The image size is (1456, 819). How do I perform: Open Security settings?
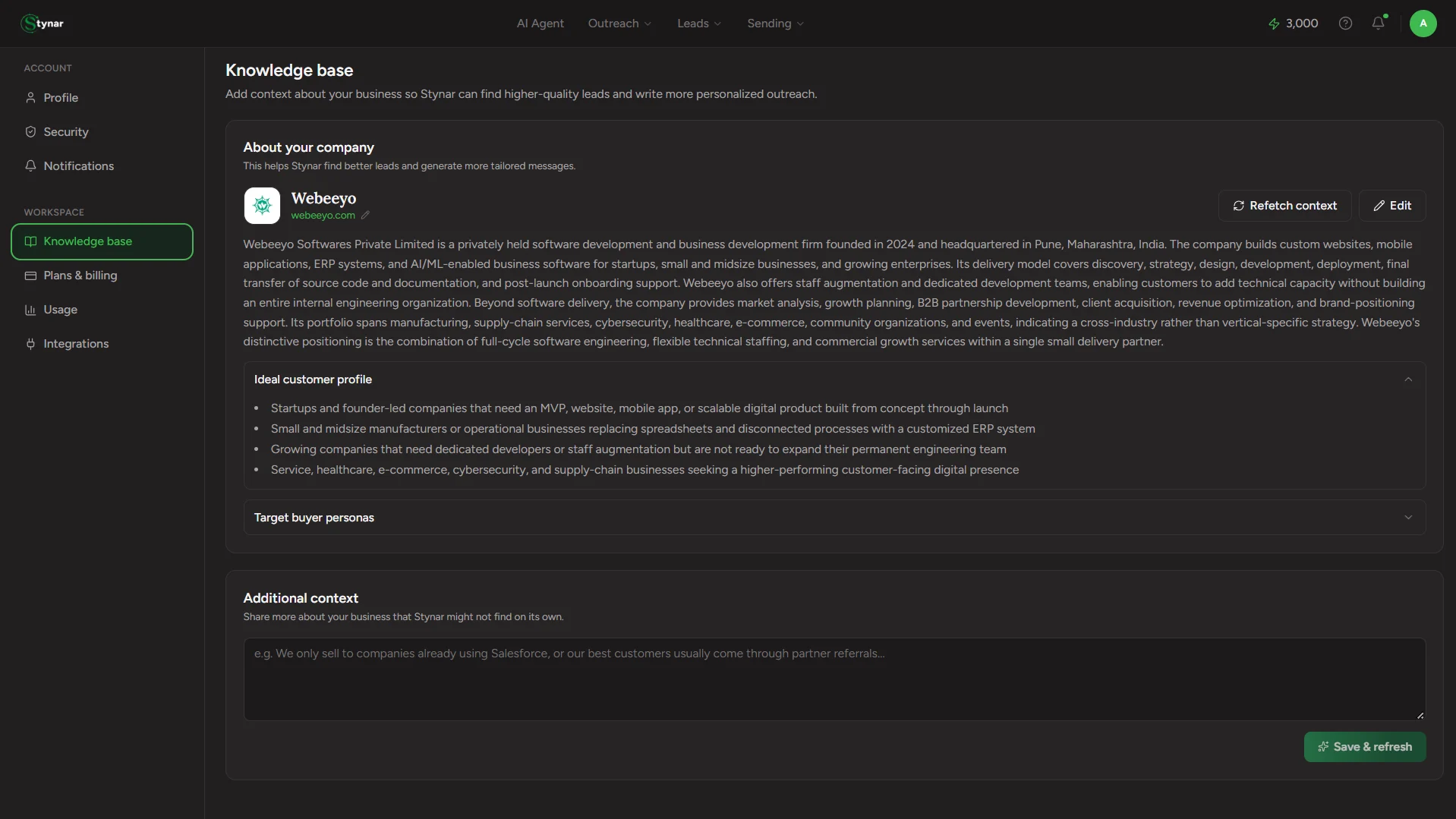click(102, 132)
